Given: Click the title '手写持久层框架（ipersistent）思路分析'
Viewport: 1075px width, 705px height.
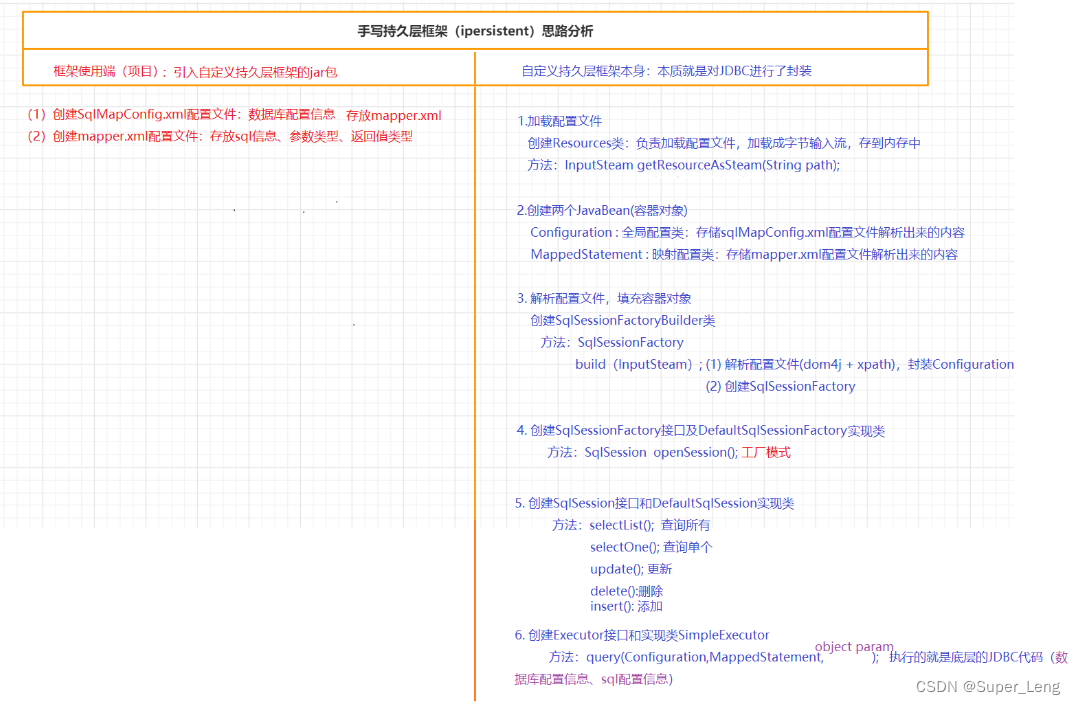Looking at the screenshot, I should pyautogui.click(x=475, y=31).
